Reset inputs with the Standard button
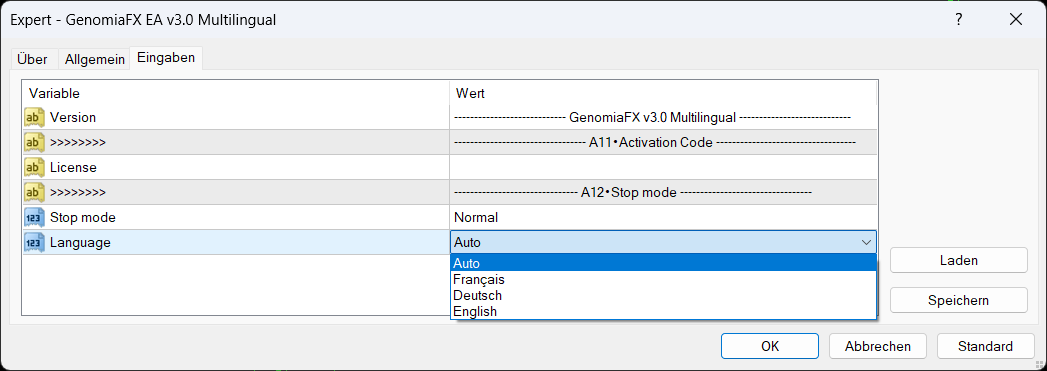 coord(986,346)
